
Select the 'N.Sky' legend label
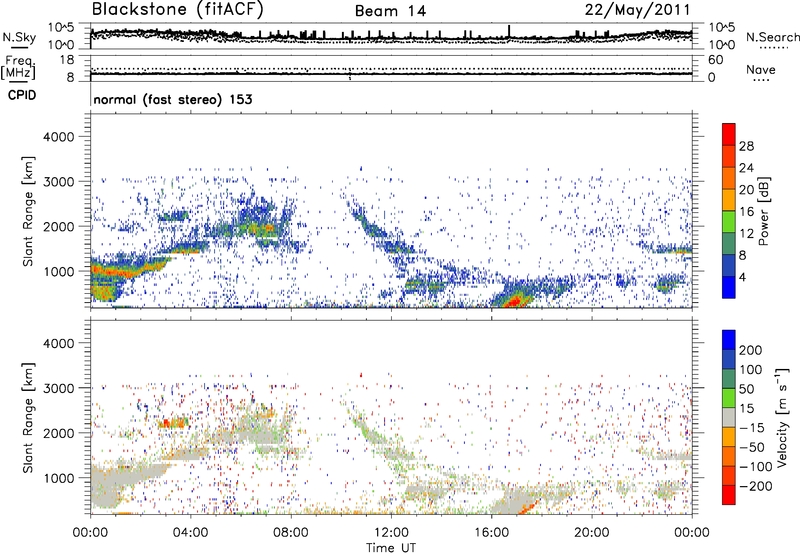[19, 37]
